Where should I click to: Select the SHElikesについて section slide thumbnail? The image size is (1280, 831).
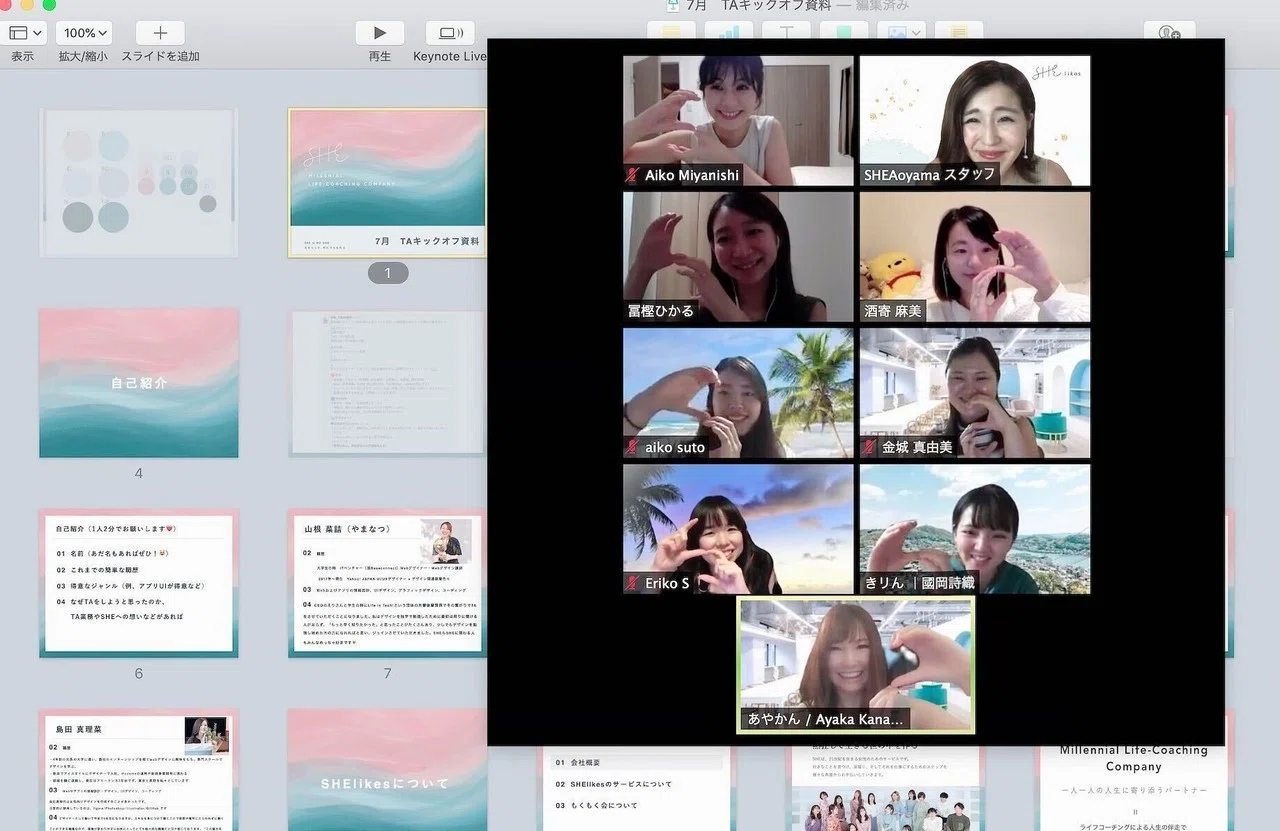tap(387, 770)
